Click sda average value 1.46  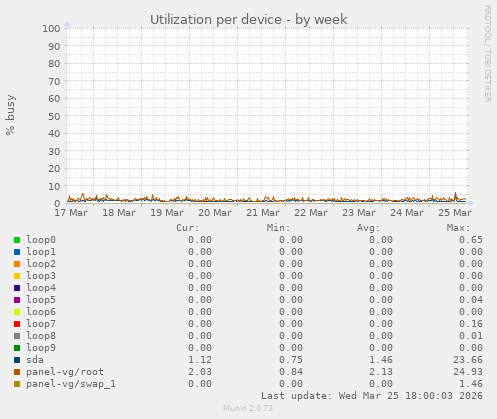coord(381,360)
